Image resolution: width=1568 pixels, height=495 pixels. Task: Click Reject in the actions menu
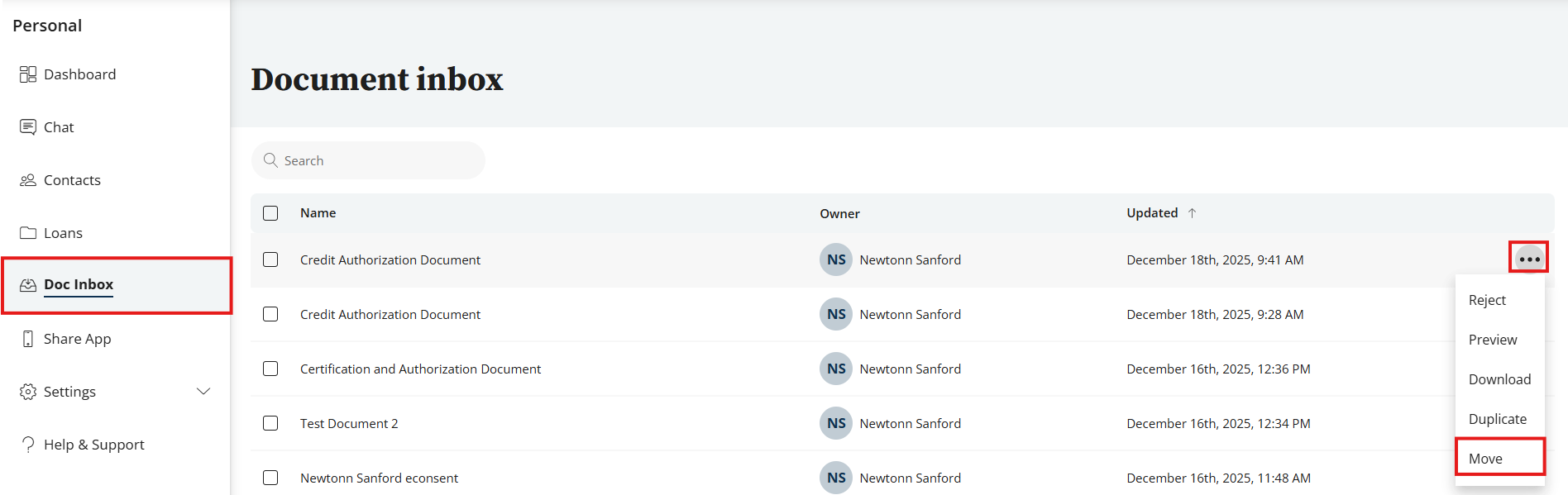click(x=1487, y=300)
